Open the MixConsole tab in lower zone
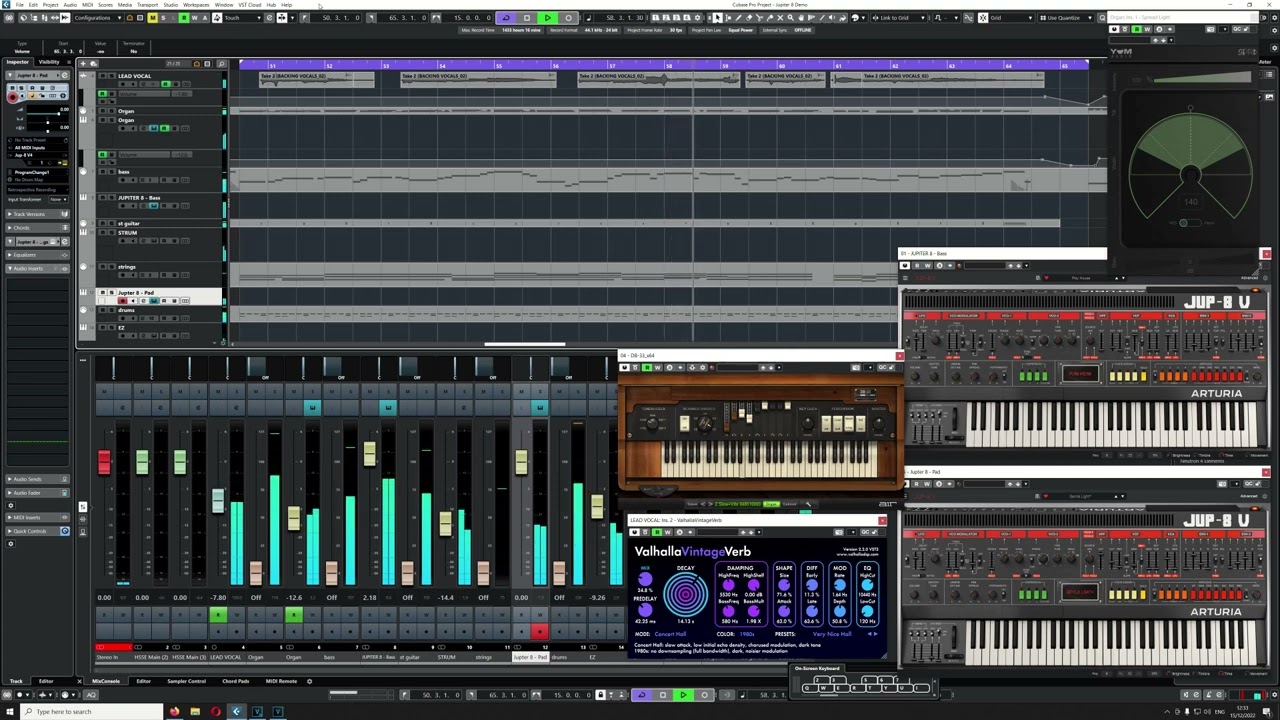This screenshot has width=1280, height=720. pyautogui.click(x=106, y=681)
